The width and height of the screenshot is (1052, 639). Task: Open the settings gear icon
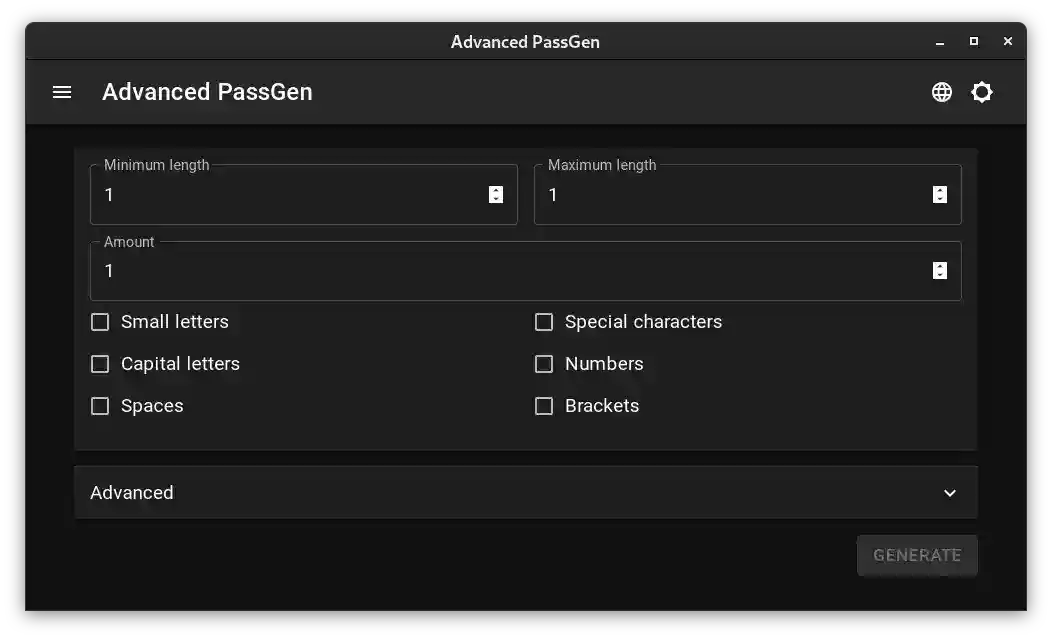click(x=981, y=91)
